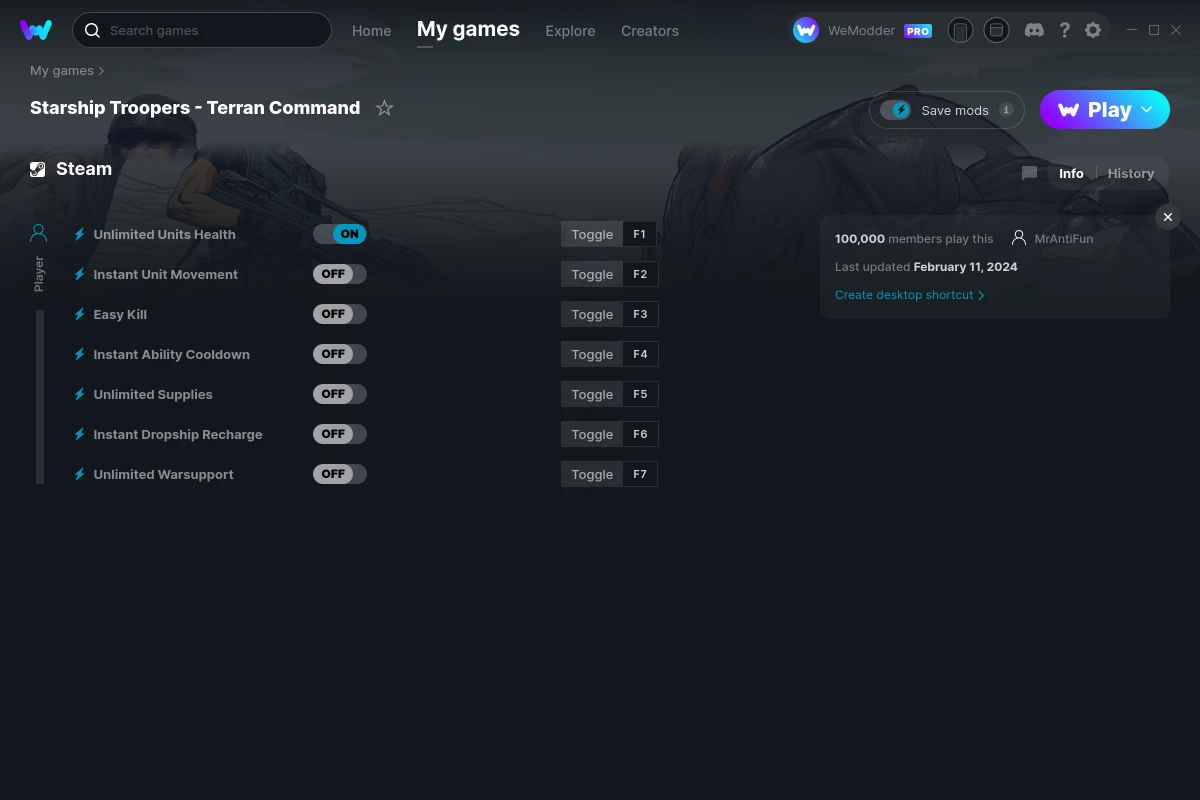Click the Save mods info icon

point(1006,110)
